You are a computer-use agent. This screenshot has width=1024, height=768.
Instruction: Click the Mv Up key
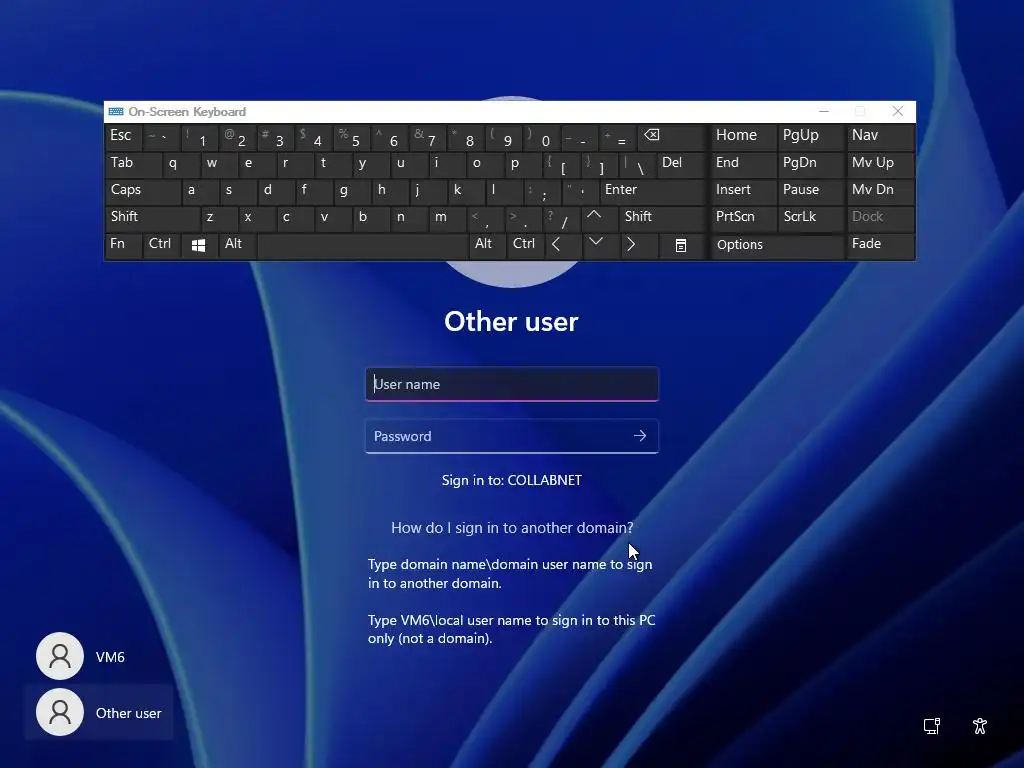point(880,163)
